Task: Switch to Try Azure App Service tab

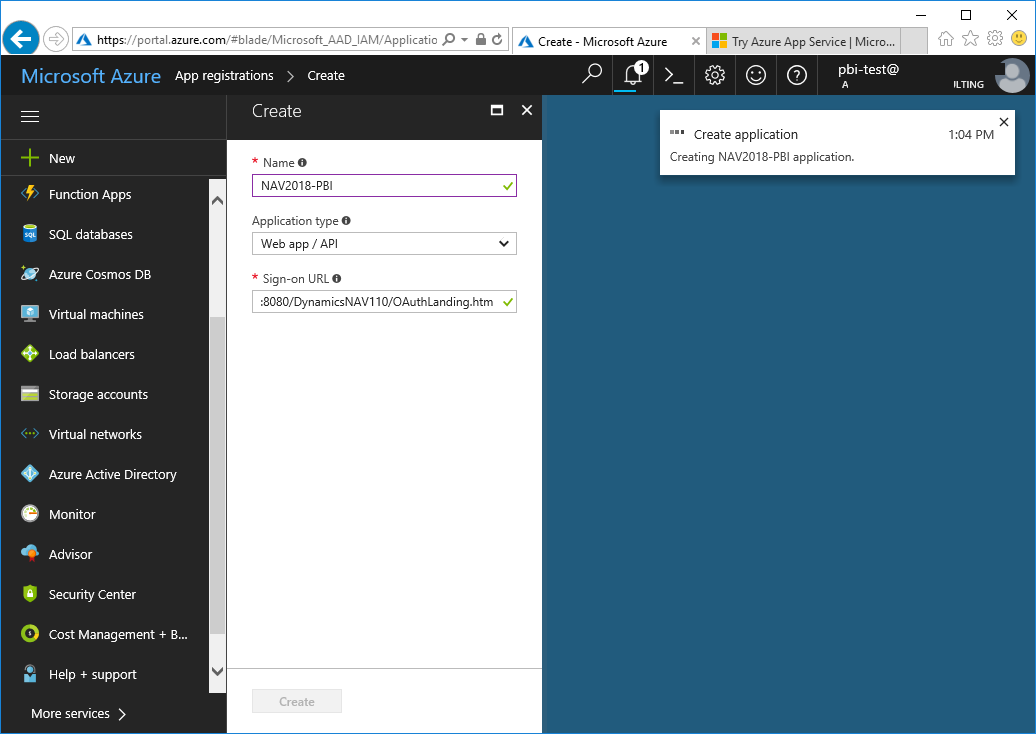Action: [x=803, y=42]
